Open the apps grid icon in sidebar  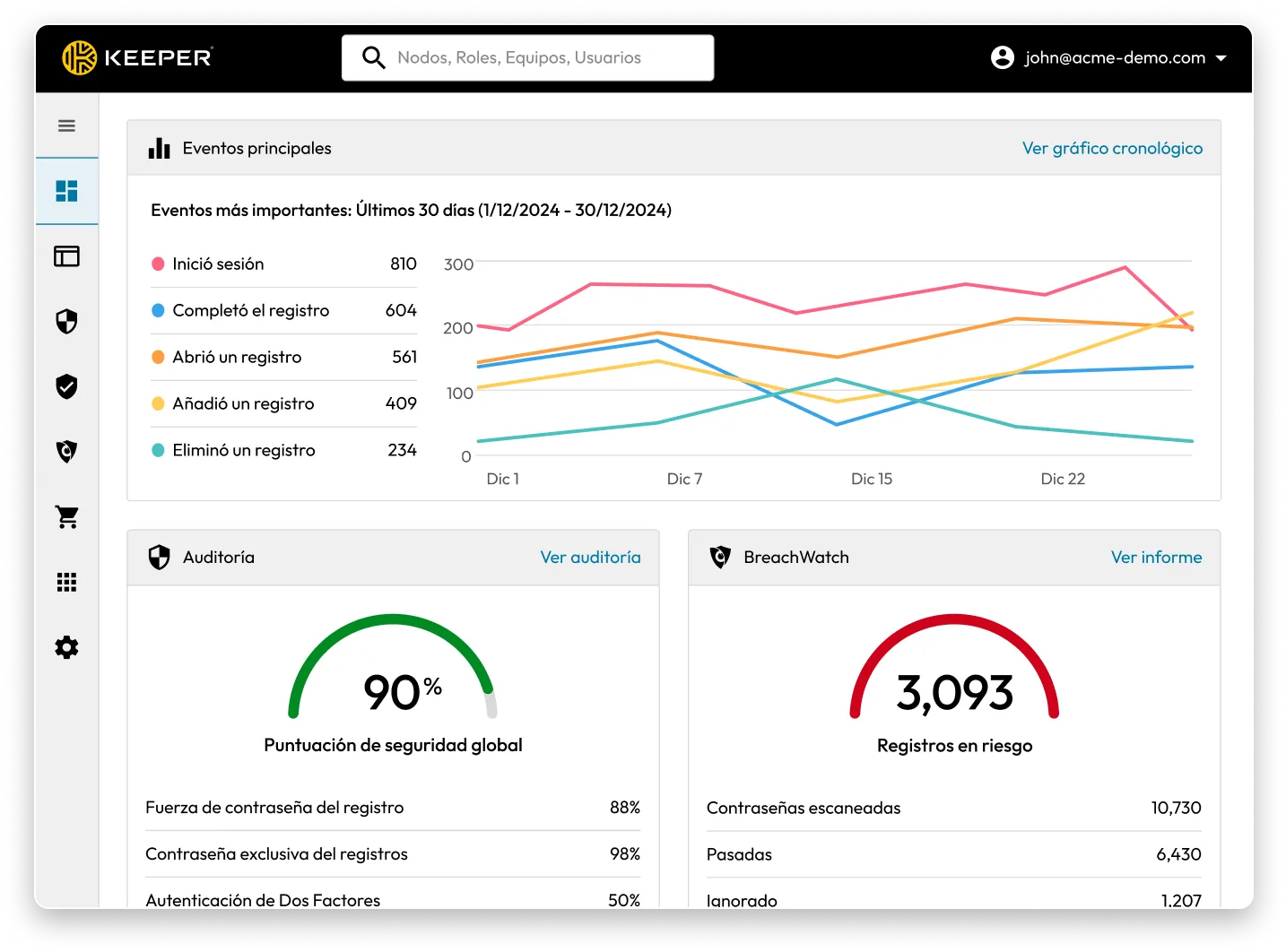[66, 582]
